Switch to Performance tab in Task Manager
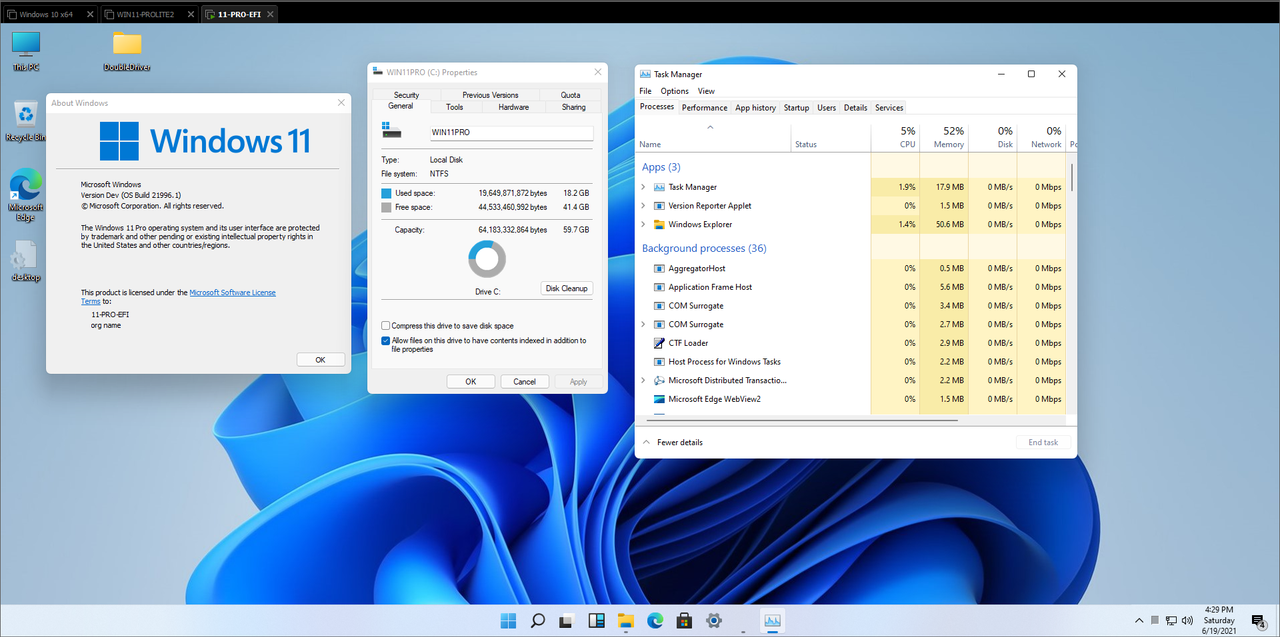This screenshot has width=1280, height=637. [x=705, y=108]
